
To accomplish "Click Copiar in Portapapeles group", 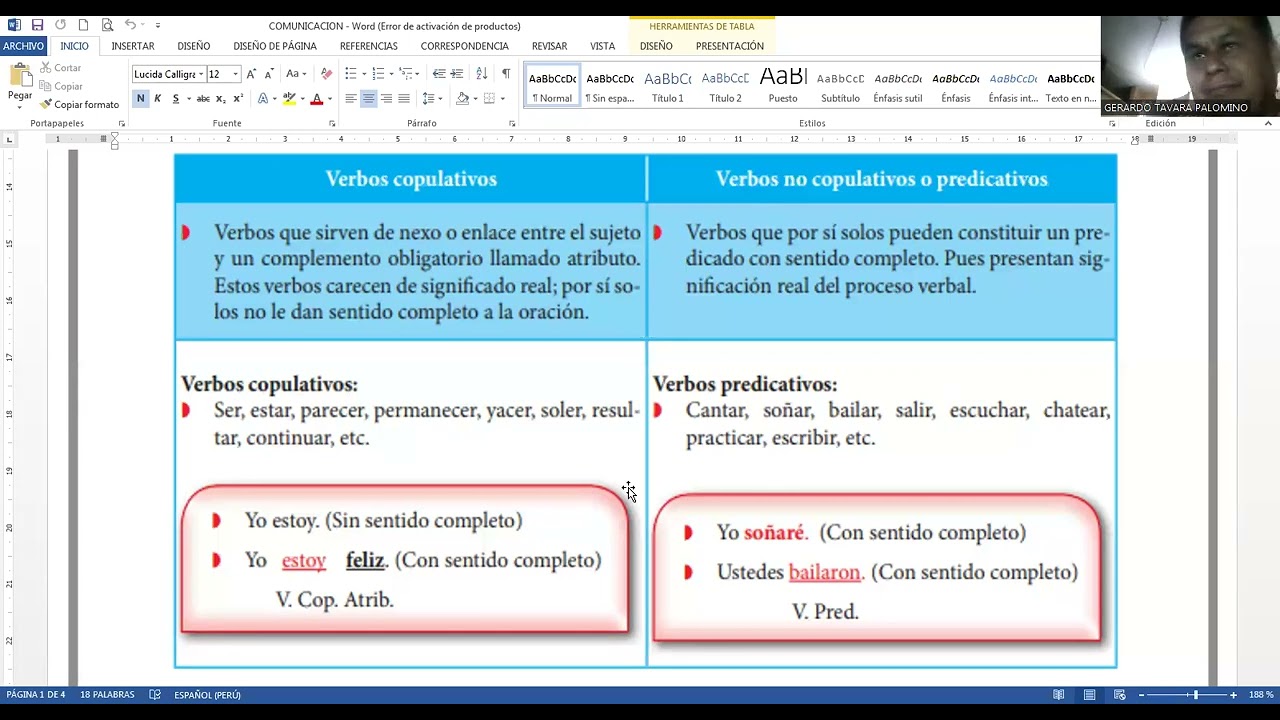I will (60, 86).
